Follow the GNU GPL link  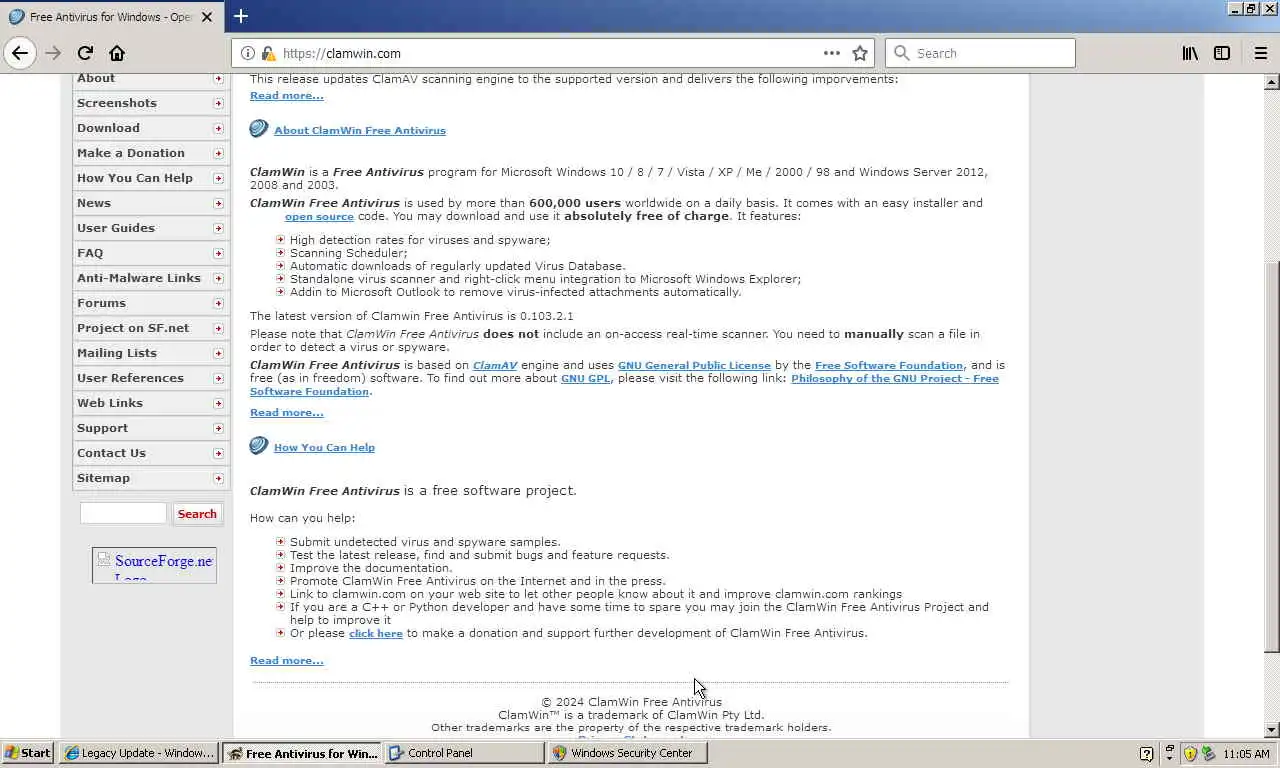[585, 378]
